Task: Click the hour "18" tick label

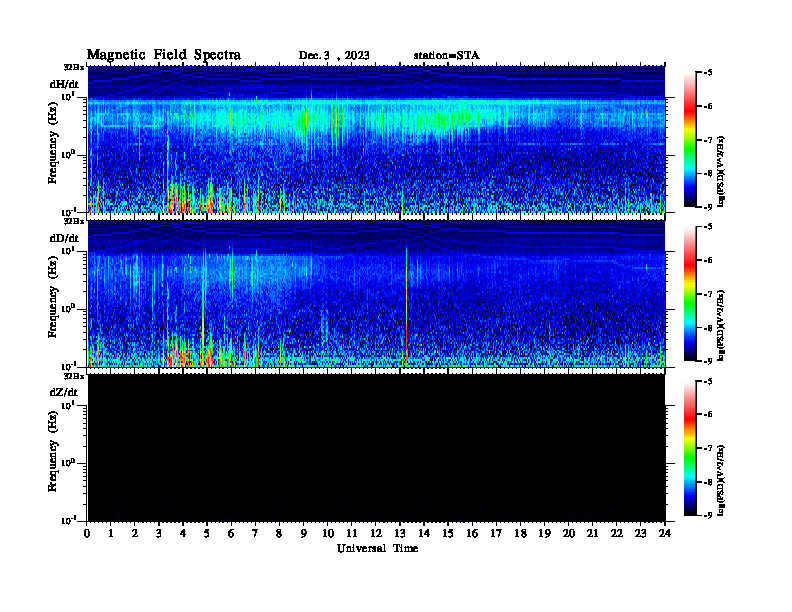Action: point(520,534)
